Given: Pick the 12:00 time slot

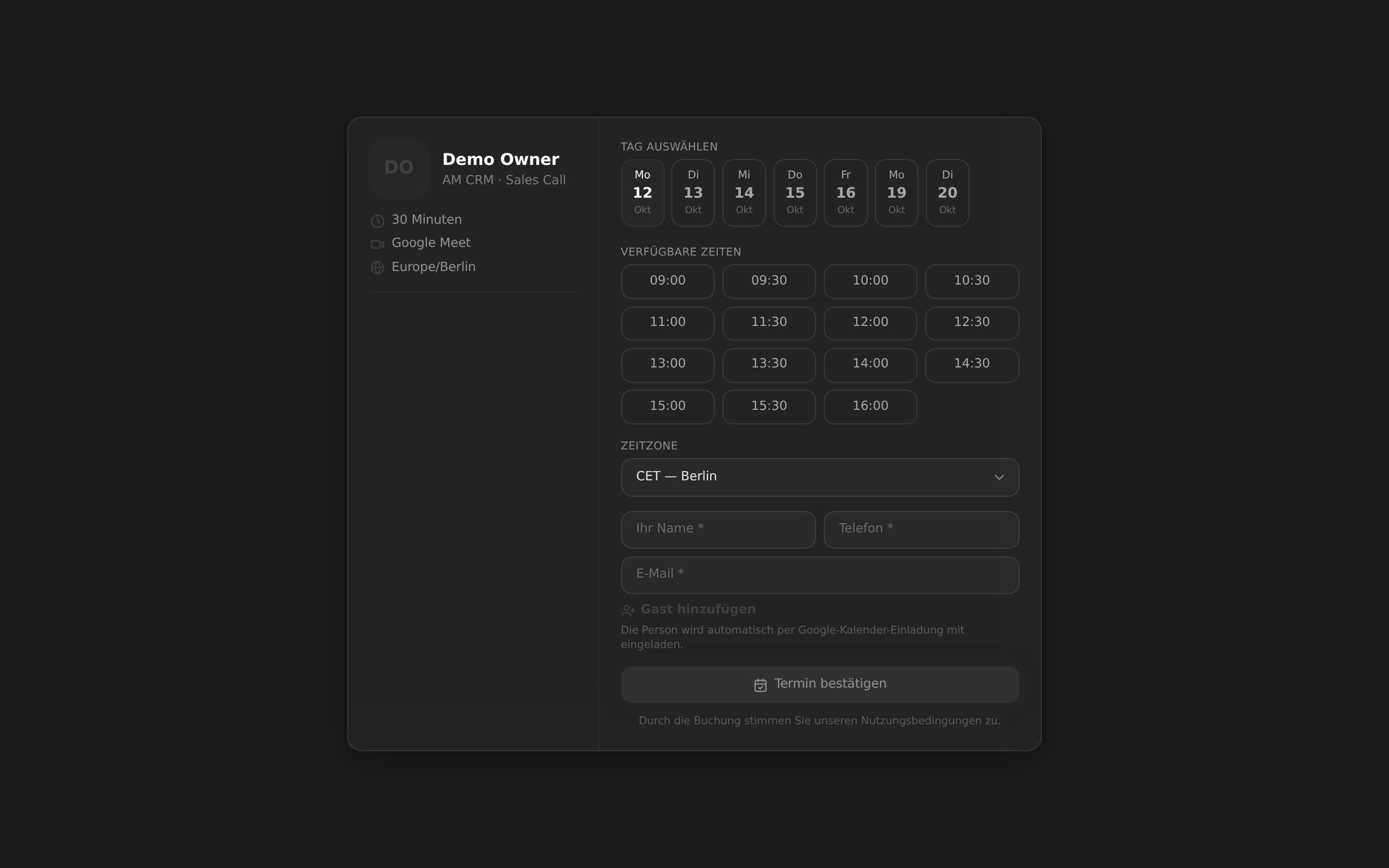Looking at the screenshot, I should [870, 323].
